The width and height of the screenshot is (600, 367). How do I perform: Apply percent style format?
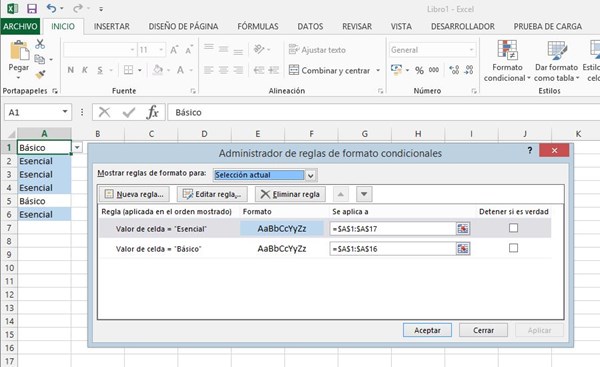(419, 70)
